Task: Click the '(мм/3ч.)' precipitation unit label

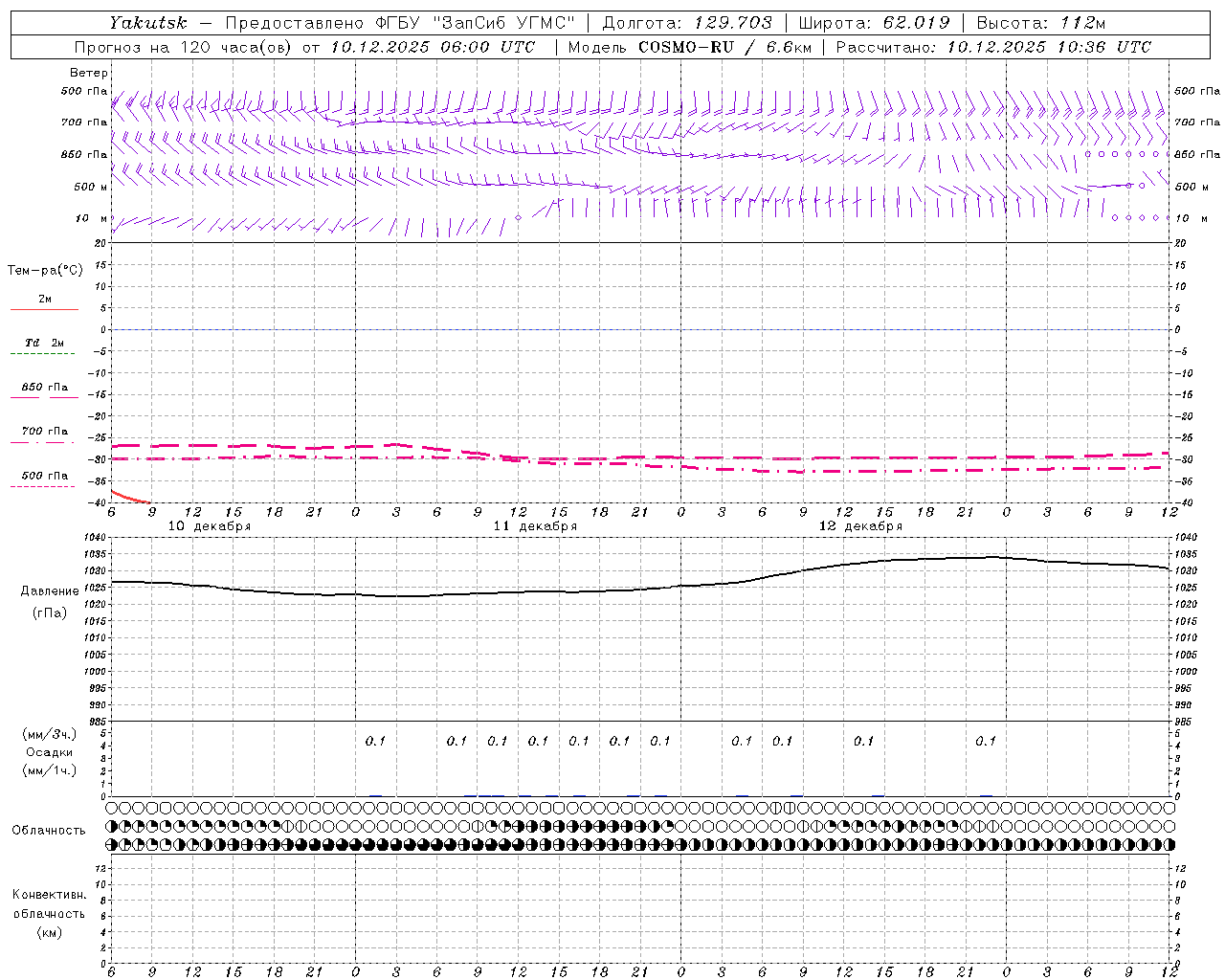Action: 50,735
